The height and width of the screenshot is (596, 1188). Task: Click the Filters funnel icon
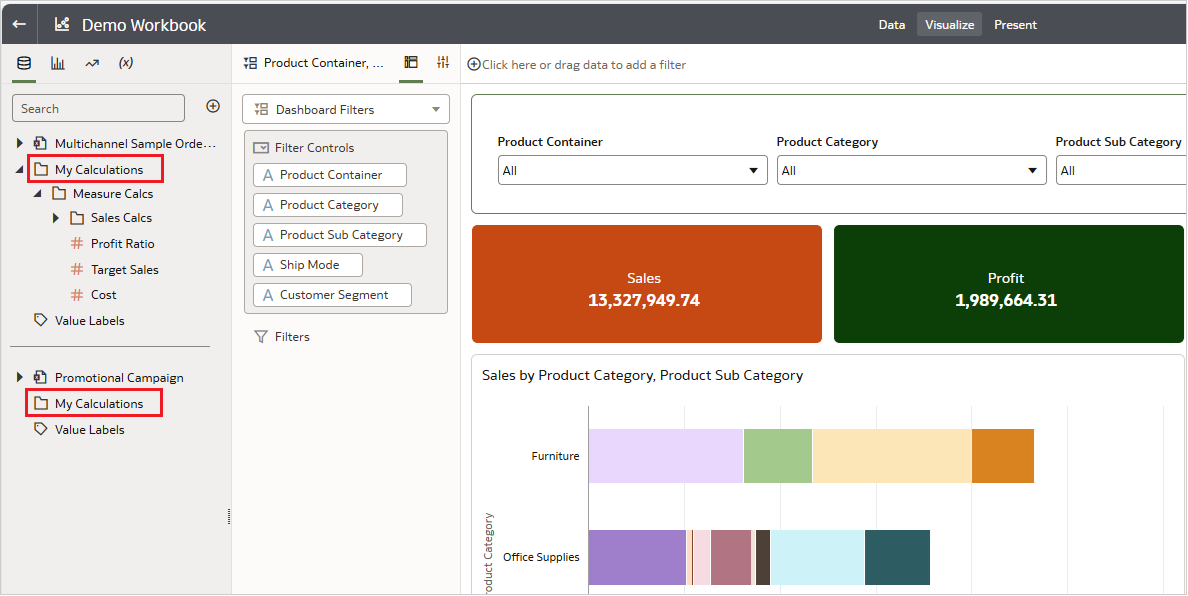[262, 336]
